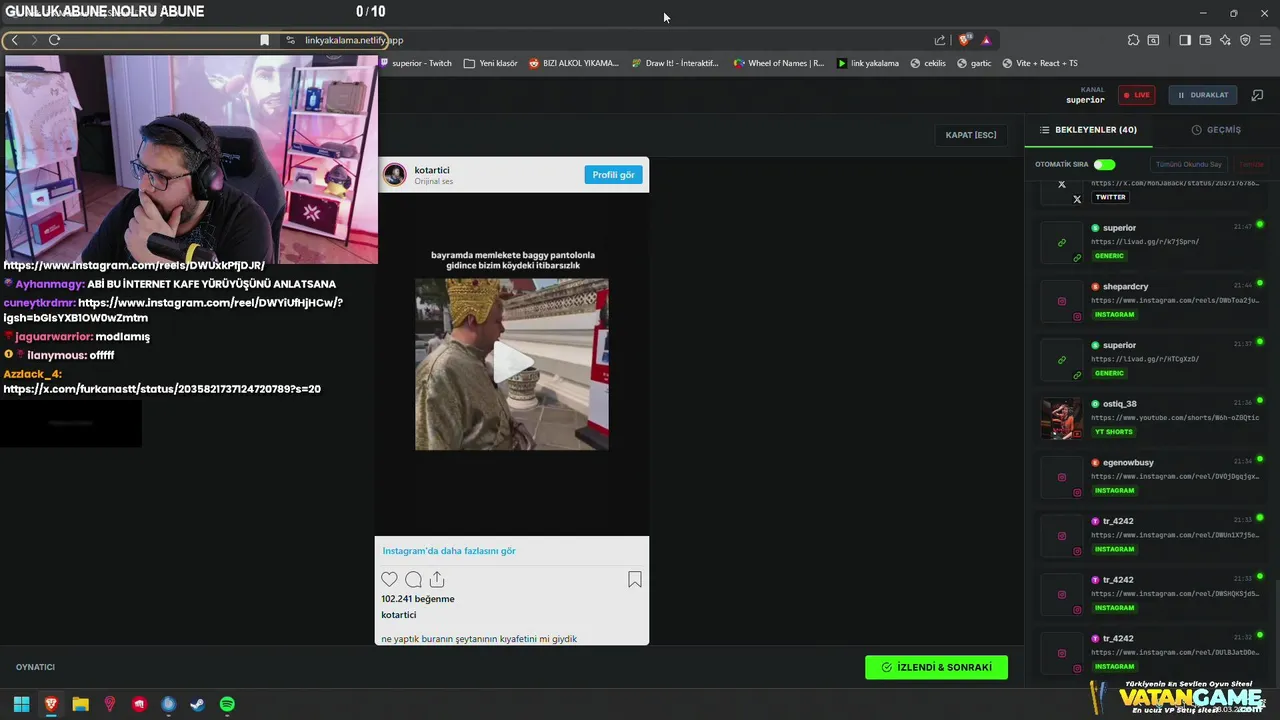Open File Explorer from the taskbar

point(80,704)
